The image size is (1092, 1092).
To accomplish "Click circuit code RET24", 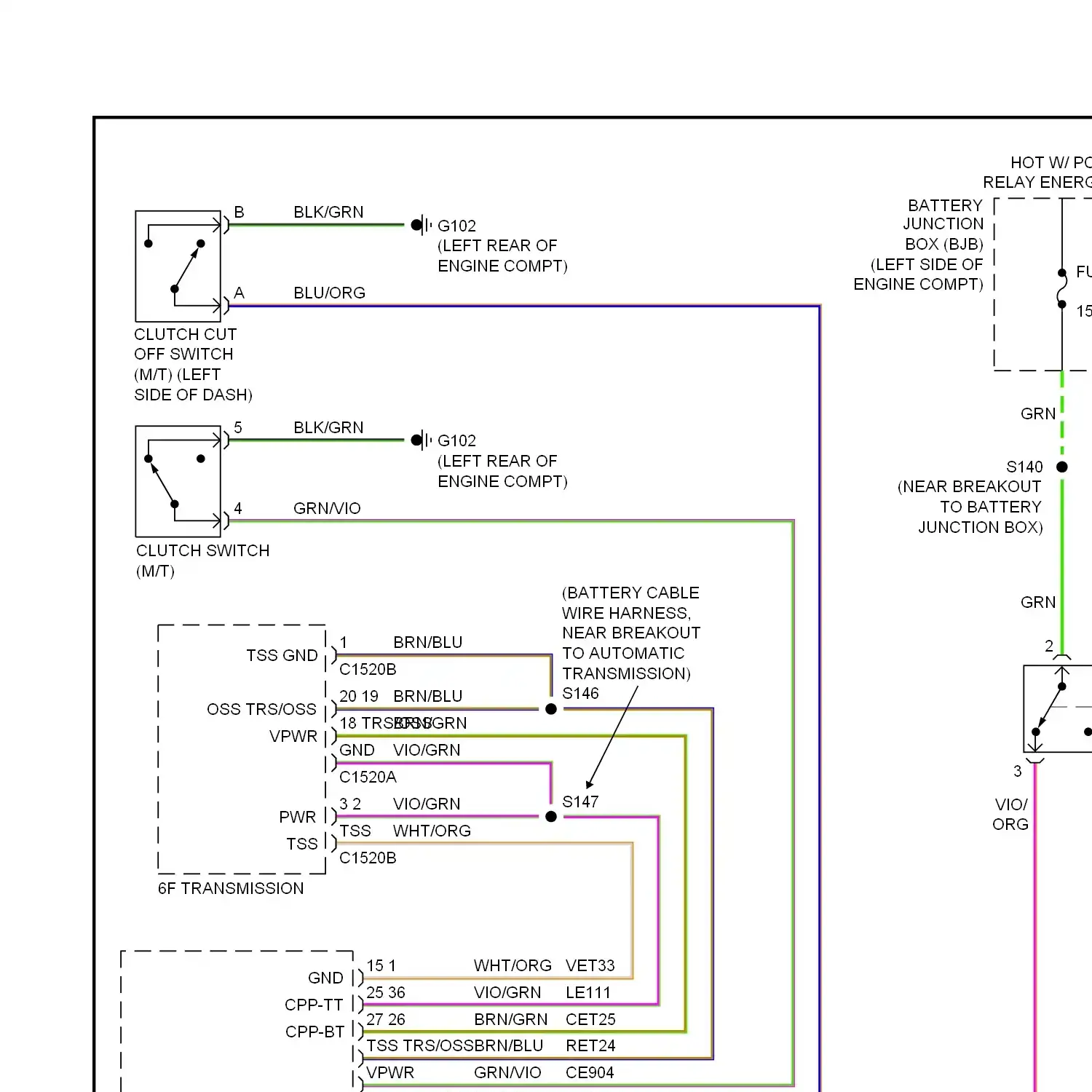I will coord(590,1046).
